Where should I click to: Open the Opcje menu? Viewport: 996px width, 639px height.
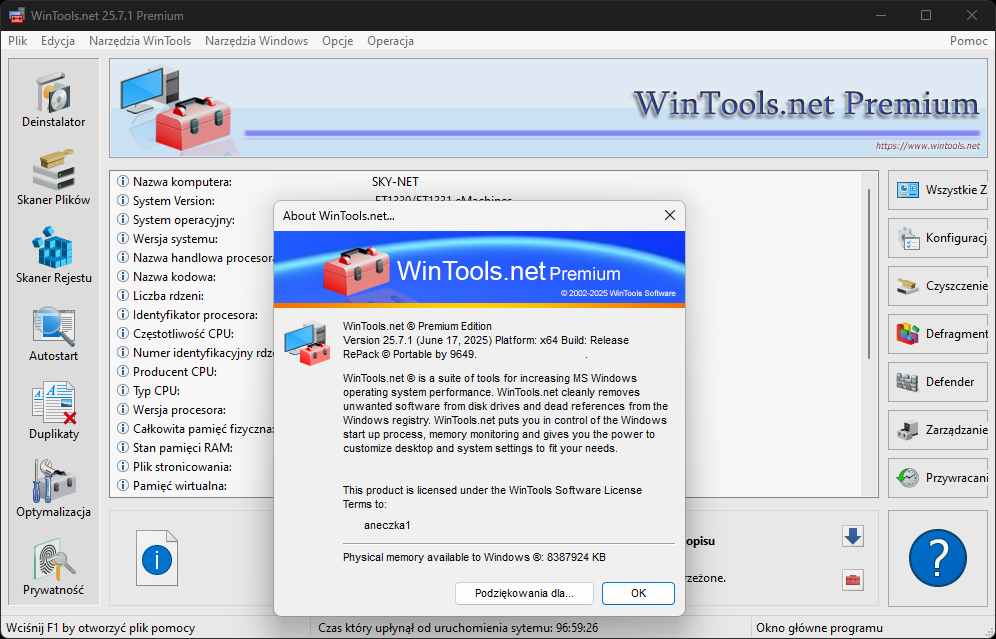337,41
